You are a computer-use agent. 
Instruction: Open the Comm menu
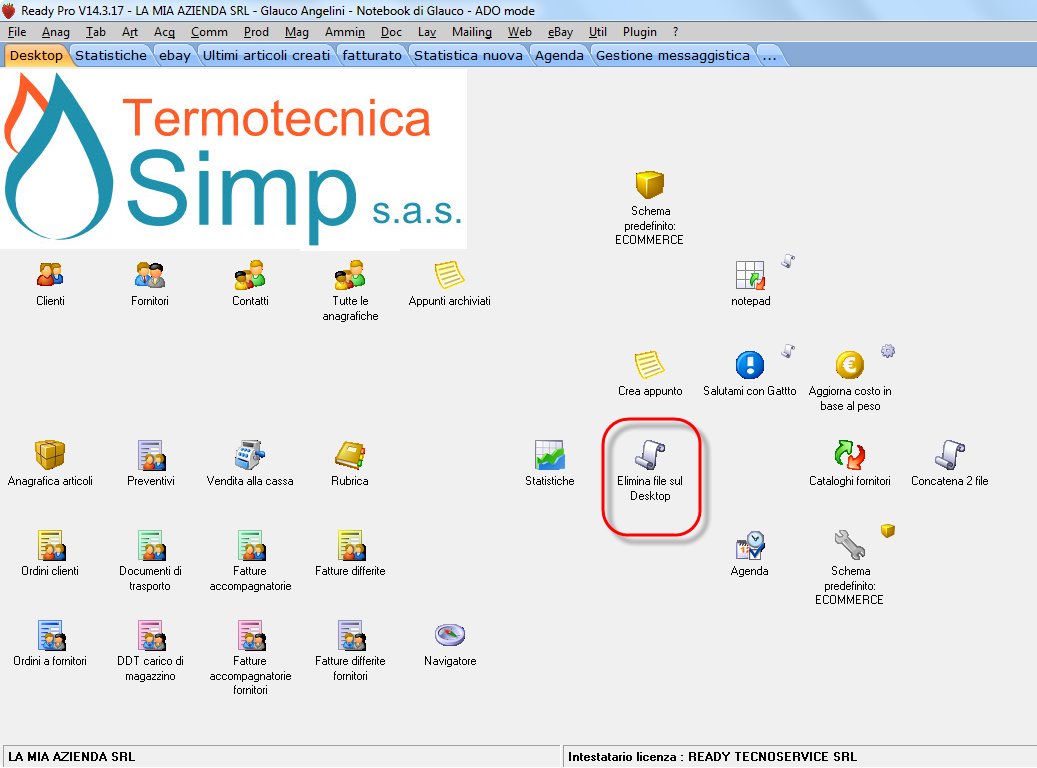pos(210,32)
